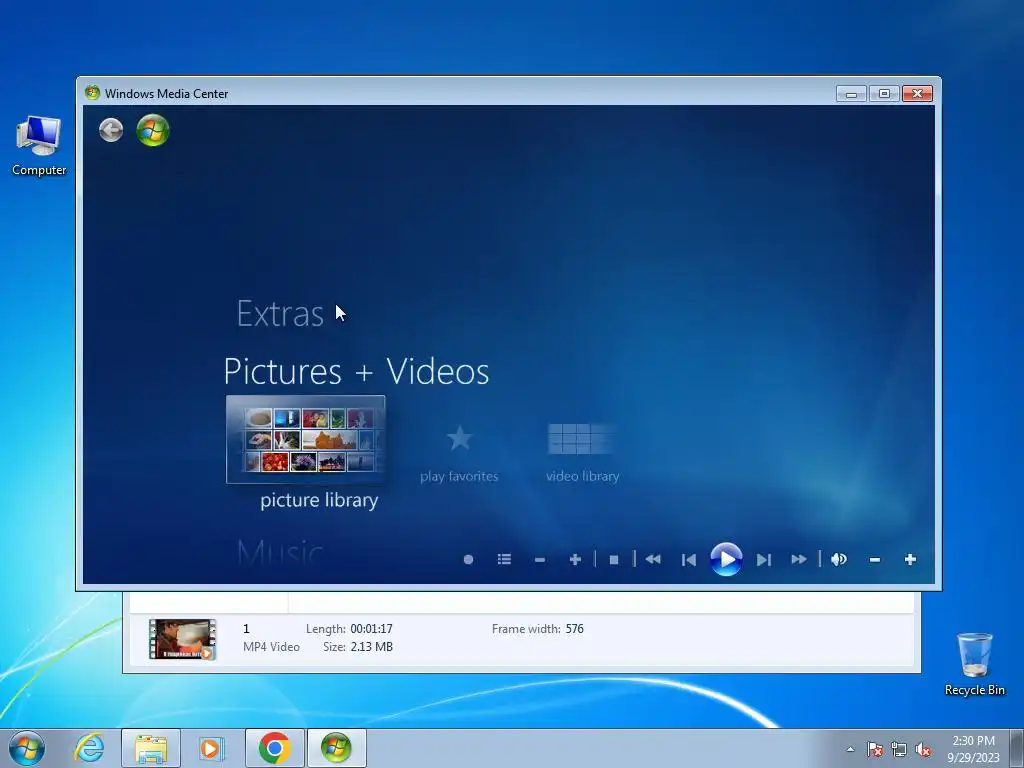Select the Pictures + Videos heading

pos(357,372)
